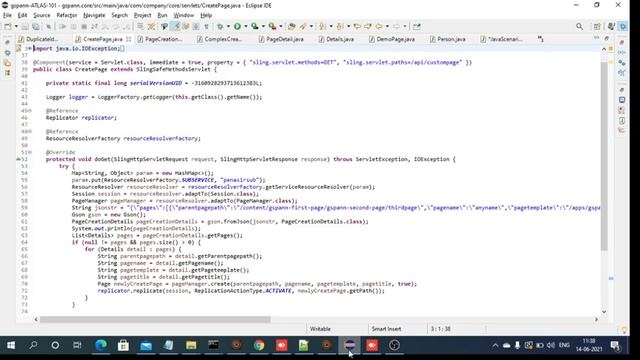640x360 pixels.
Task: Click the Last Edit Location arrow
Action: pyautogui.click(x=357, y=27)
